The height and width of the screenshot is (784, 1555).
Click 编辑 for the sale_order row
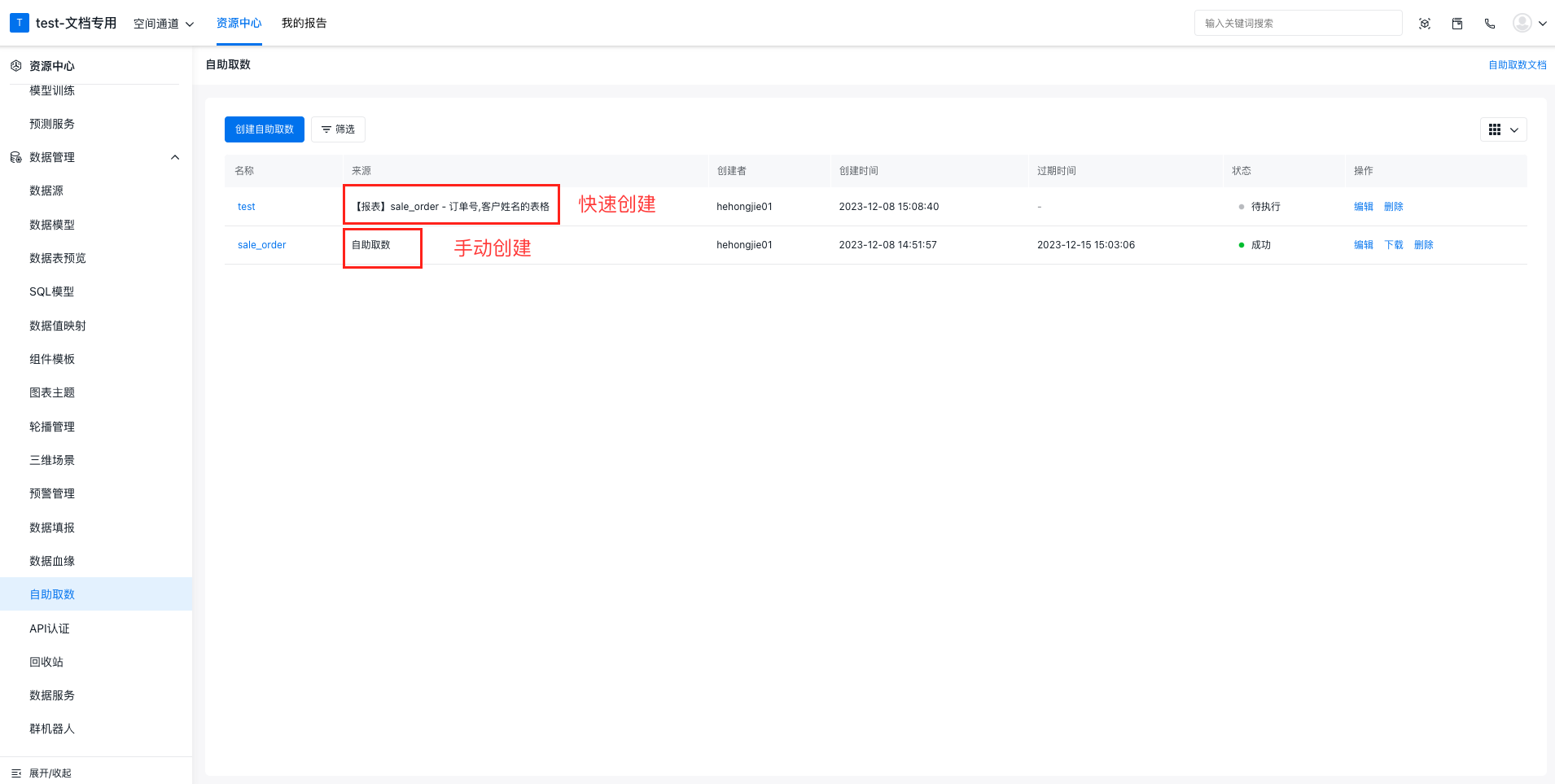coord(1364,245)
